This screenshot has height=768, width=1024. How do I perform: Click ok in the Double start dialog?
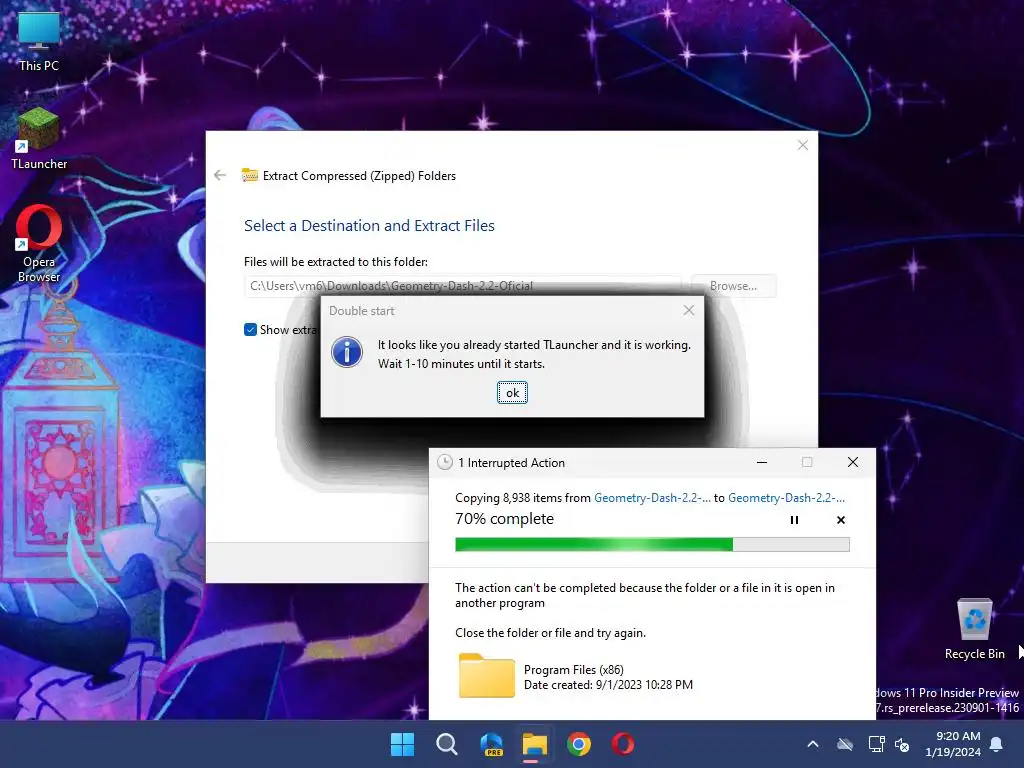(x=512, y=392)
